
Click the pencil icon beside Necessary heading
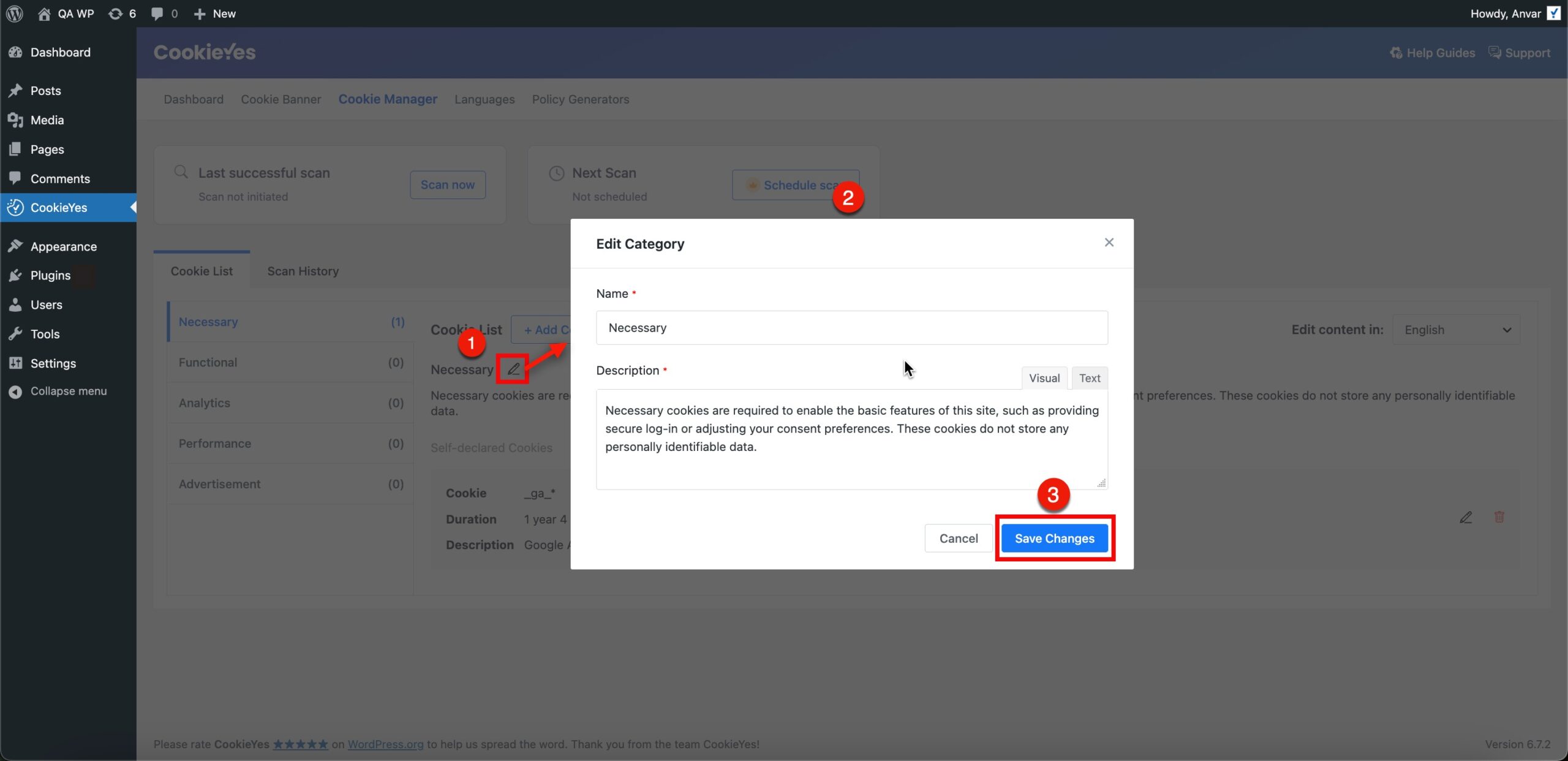(x=513, y=369)
